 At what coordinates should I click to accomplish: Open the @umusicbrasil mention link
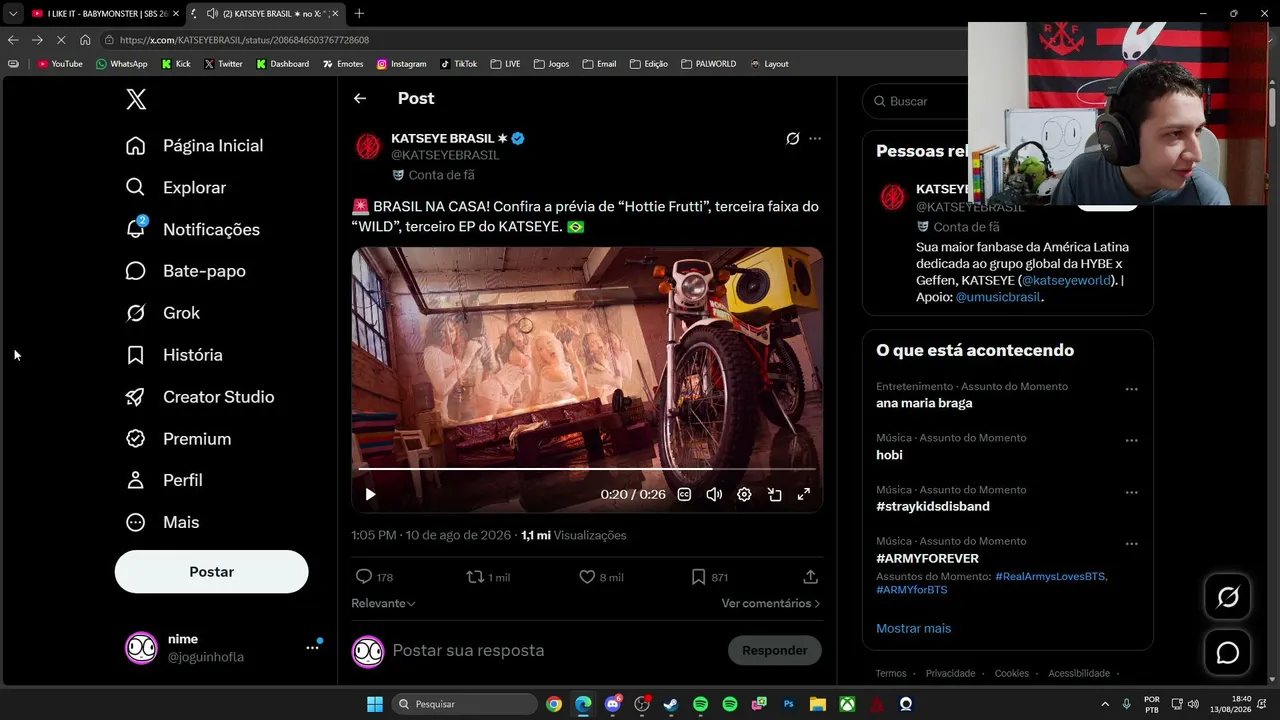(999, 298)
